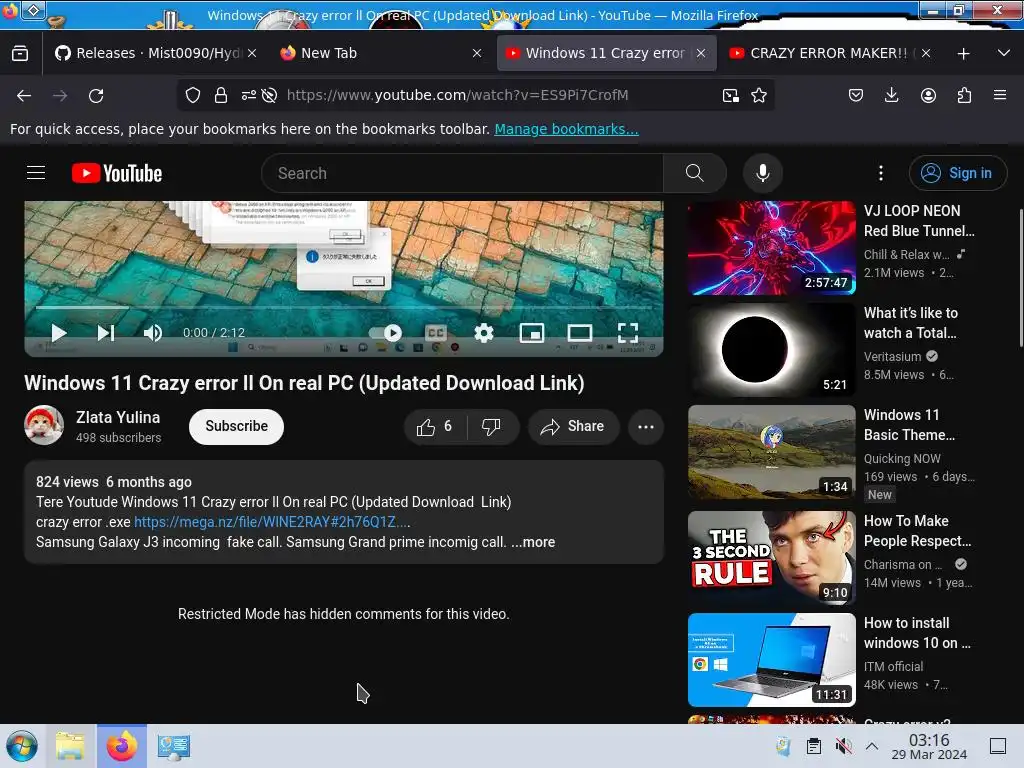Close the Releases GitHub tab
The width and height of the screenshot is (1024, 768).
tap(252, 54)
